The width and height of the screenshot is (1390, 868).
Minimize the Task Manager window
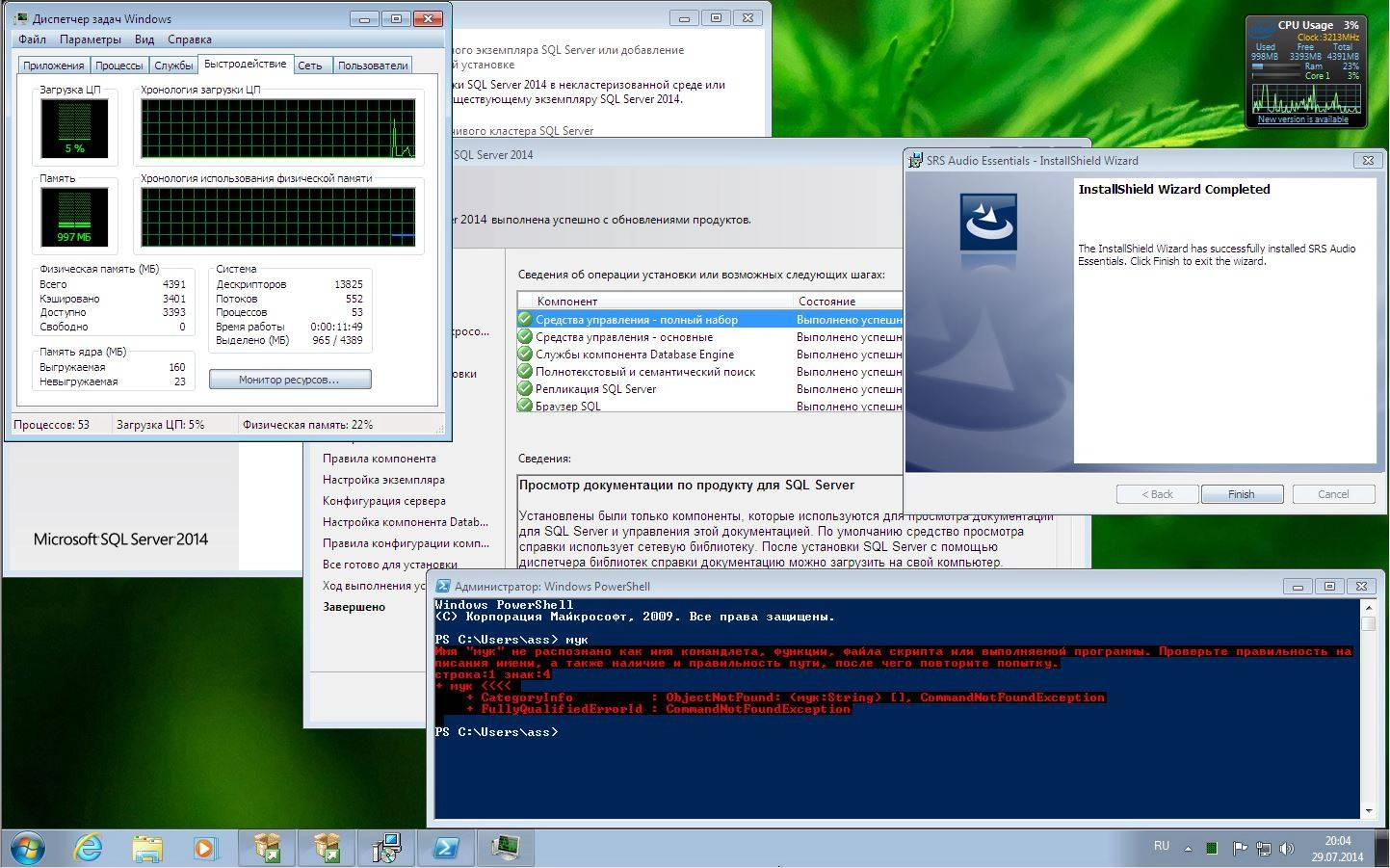pyautogui.click(x=363, y=18)
